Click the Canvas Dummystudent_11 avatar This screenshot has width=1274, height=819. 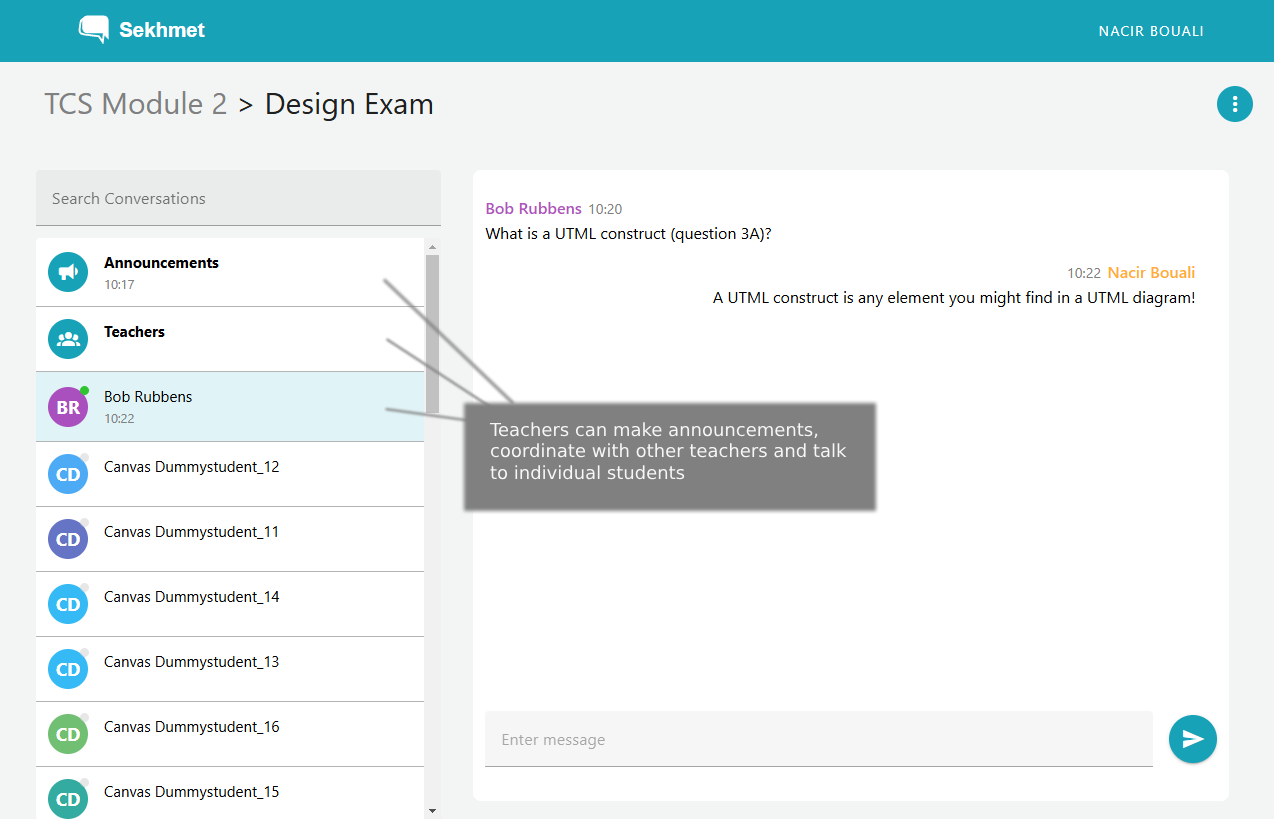point(68,539)
